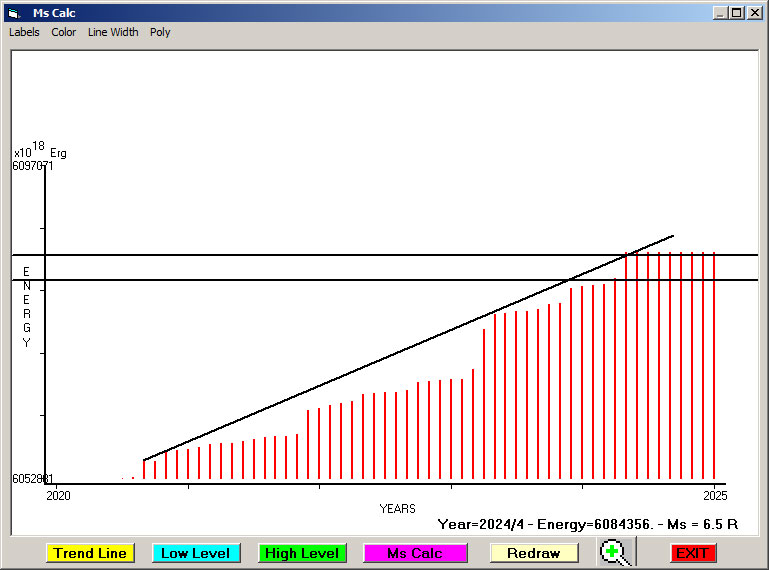The width and height of the screenshot is (769, 570).
Task: Hit the Redraw button
Action: [533, 553]
